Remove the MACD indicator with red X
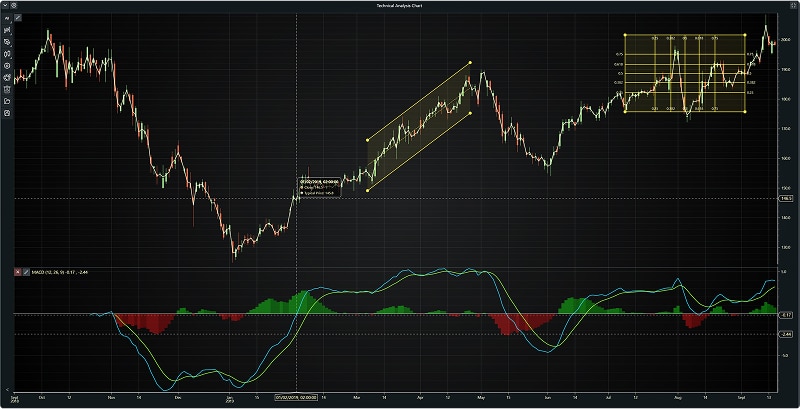This screenshot has width=800, height=409. point(17,272)
